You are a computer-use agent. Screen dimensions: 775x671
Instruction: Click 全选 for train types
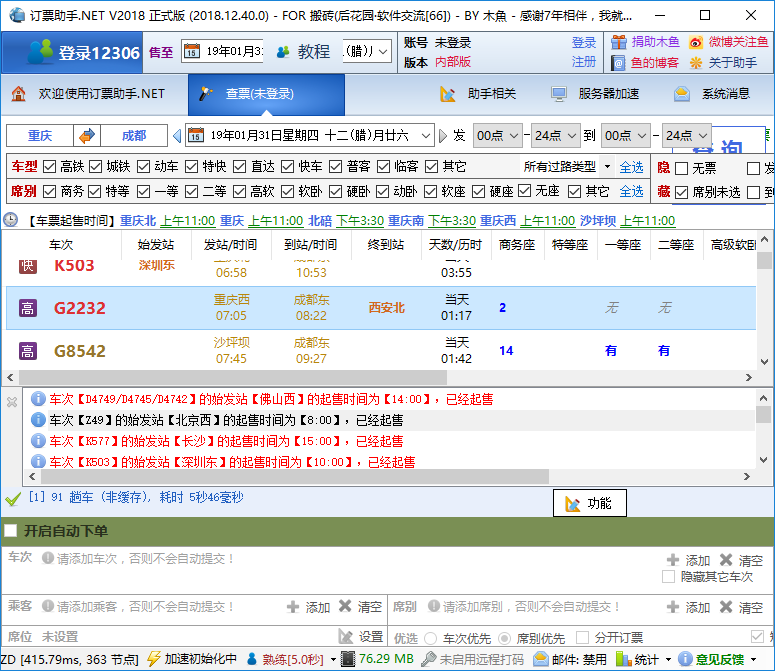pos(632,167)
